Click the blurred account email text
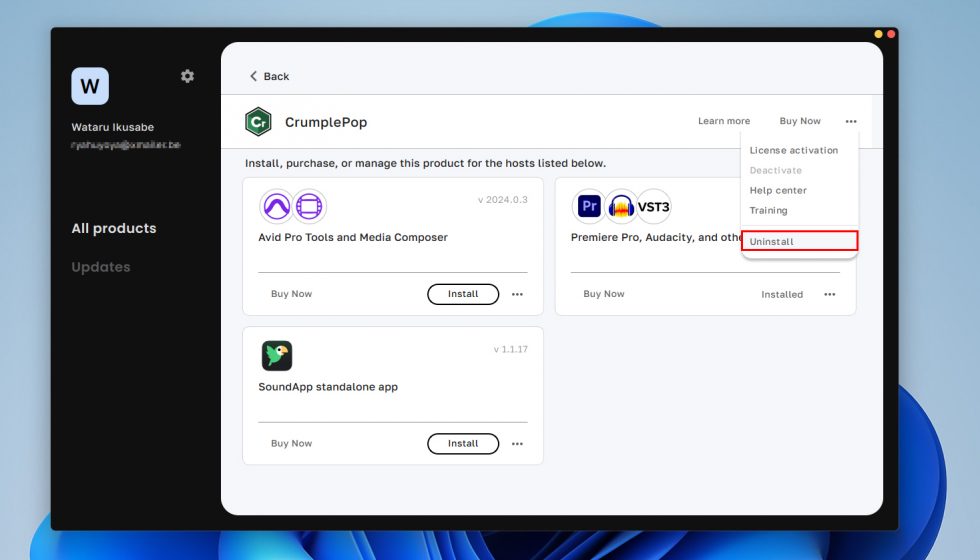 (x=126, y=145)
